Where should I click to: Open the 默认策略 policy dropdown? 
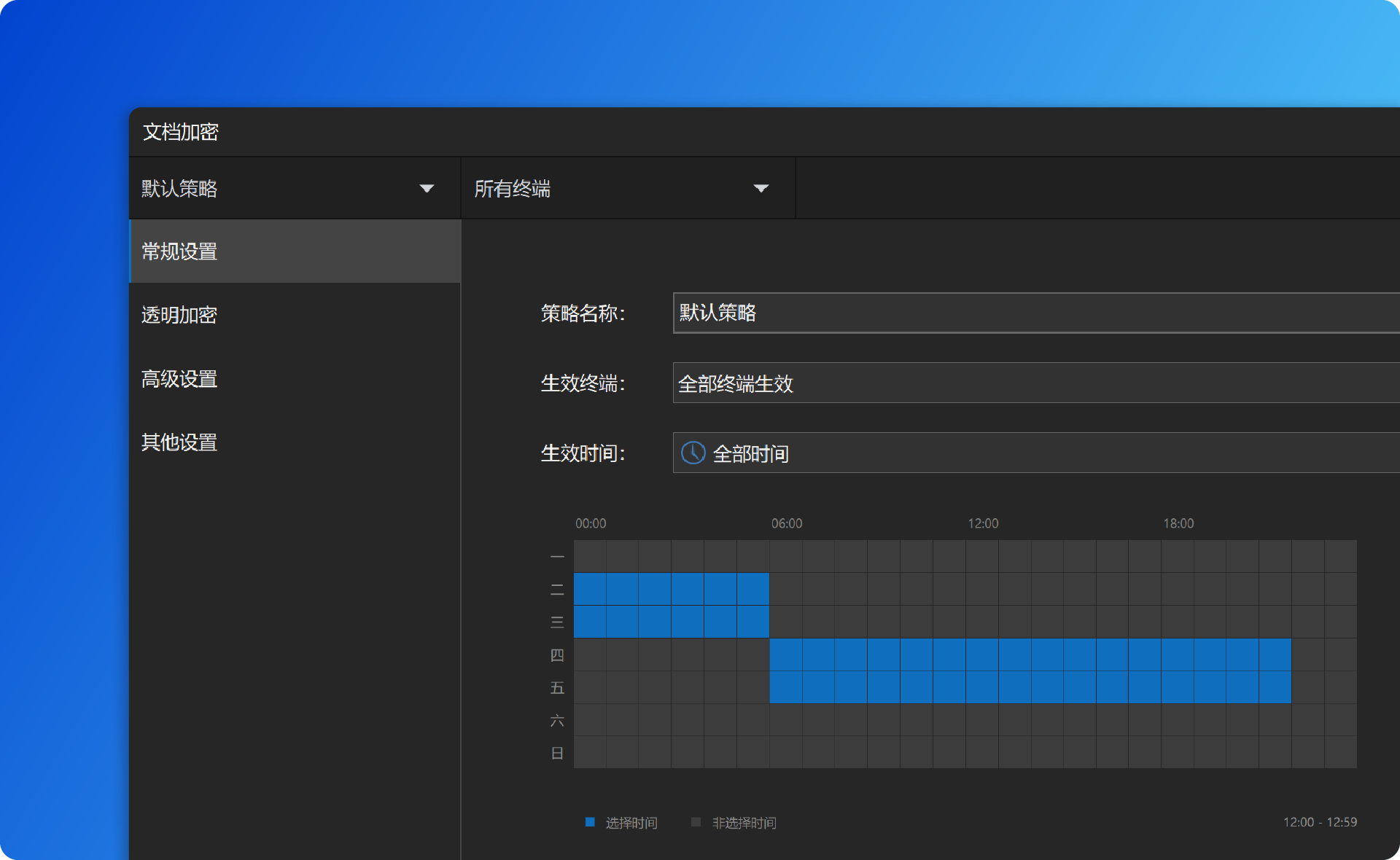tap(295, 189)
